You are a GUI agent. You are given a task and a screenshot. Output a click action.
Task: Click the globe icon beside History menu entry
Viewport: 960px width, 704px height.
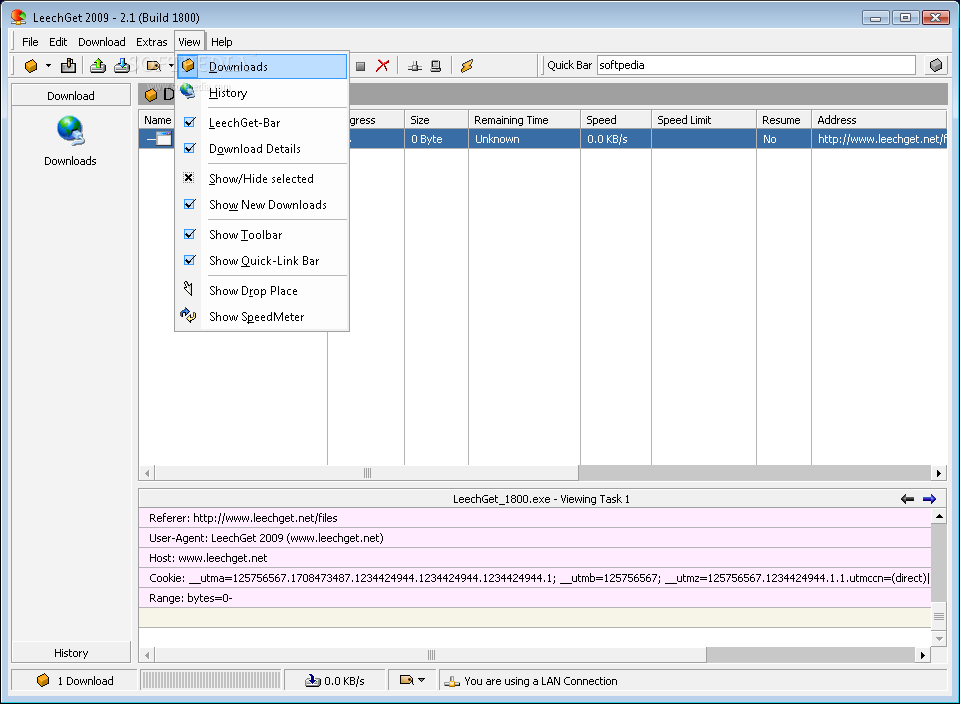click(187, 91)
